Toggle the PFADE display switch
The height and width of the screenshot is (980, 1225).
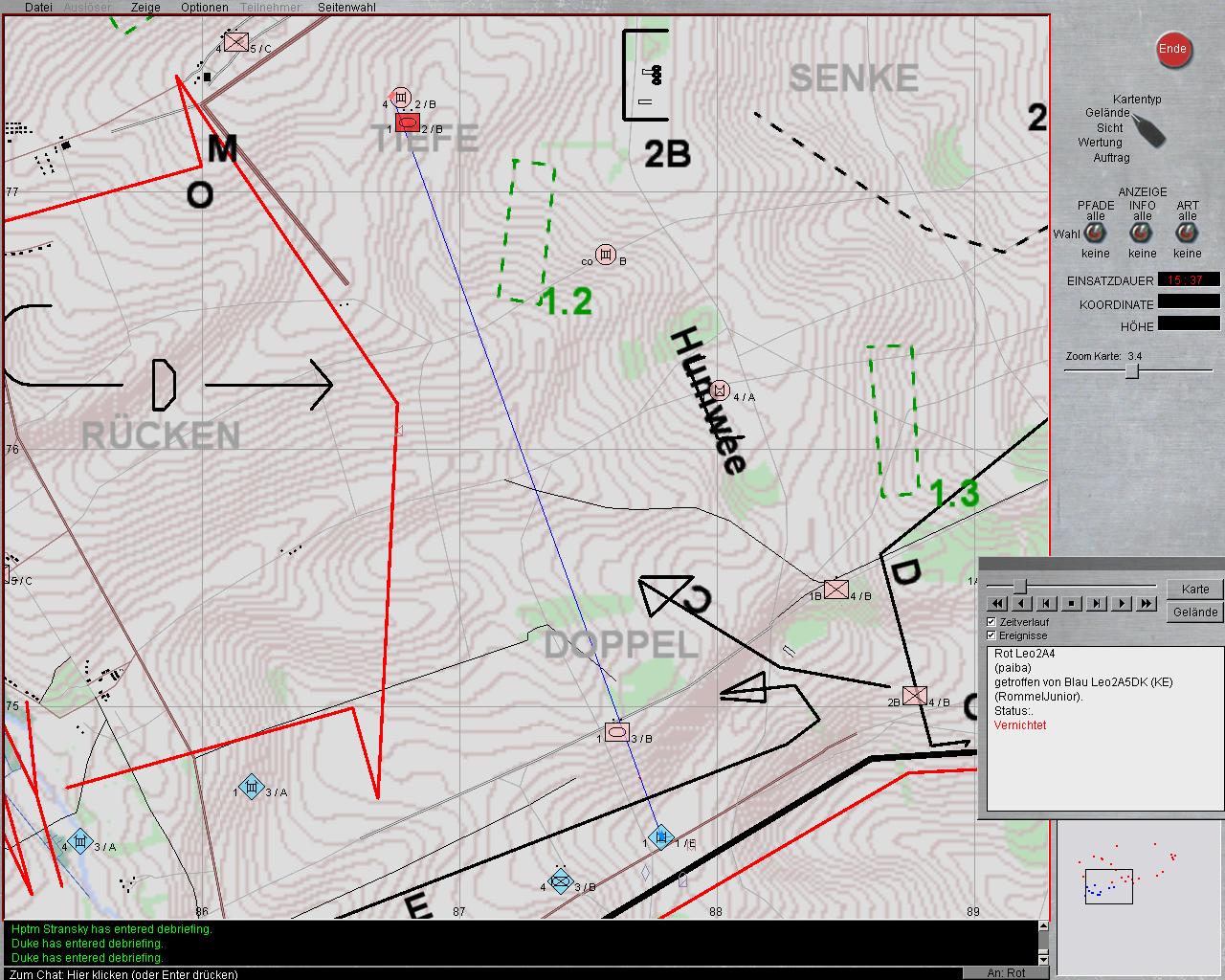click(x=1095, y=234)
